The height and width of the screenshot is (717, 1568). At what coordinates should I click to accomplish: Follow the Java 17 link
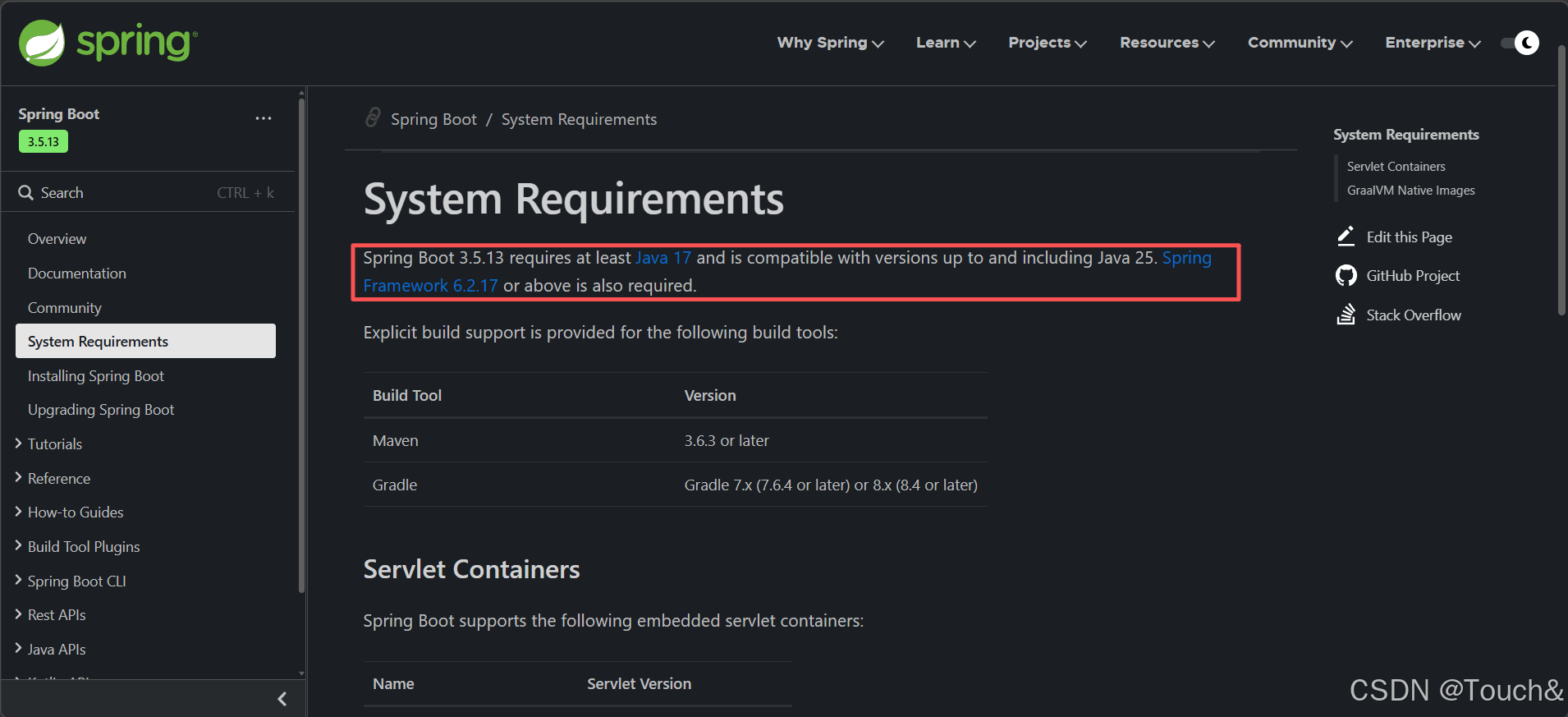pos(663,258)
